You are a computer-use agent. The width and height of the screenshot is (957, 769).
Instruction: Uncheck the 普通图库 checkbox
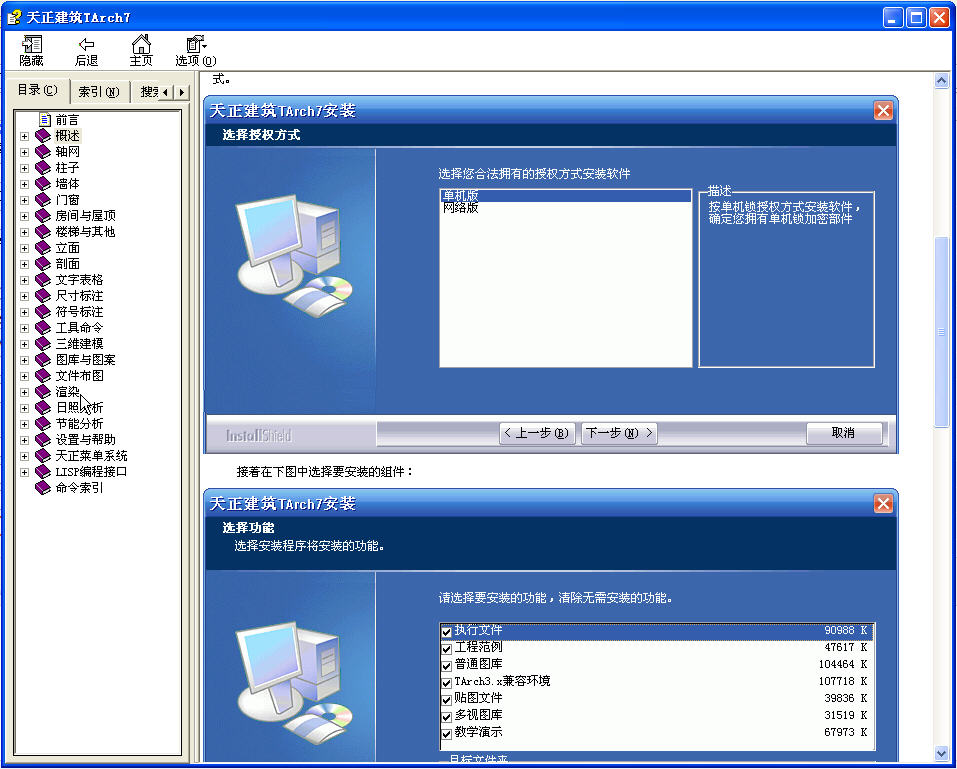click(446, 665)
